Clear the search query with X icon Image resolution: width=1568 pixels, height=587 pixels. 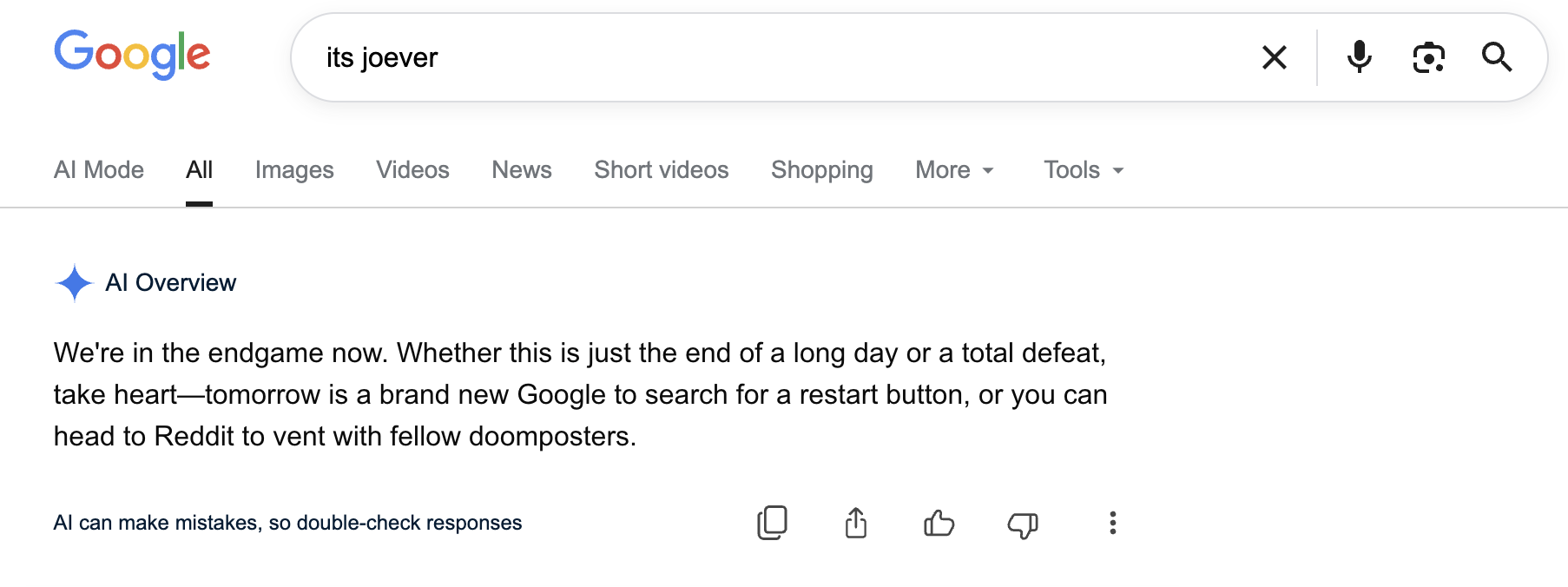click(x=1274, y=57)
